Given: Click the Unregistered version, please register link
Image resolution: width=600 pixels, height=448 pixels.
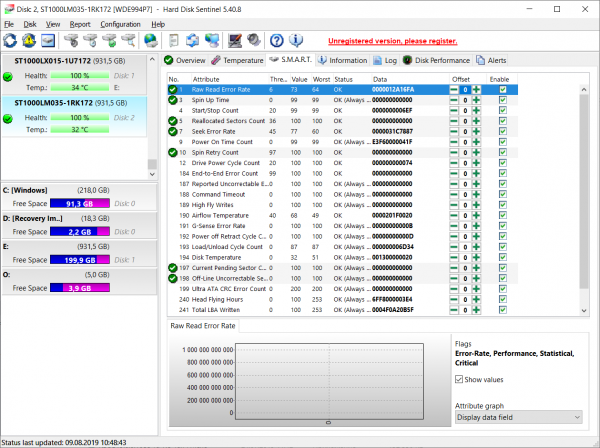Looking at the screenshot, I should tap(392, 40).
